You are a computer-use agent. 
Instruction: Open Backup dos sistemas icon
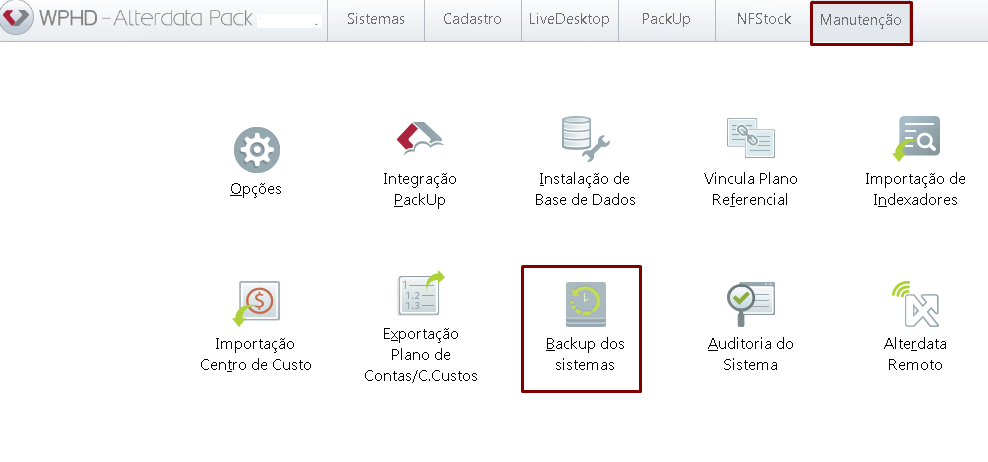click(x=585, y=304)
